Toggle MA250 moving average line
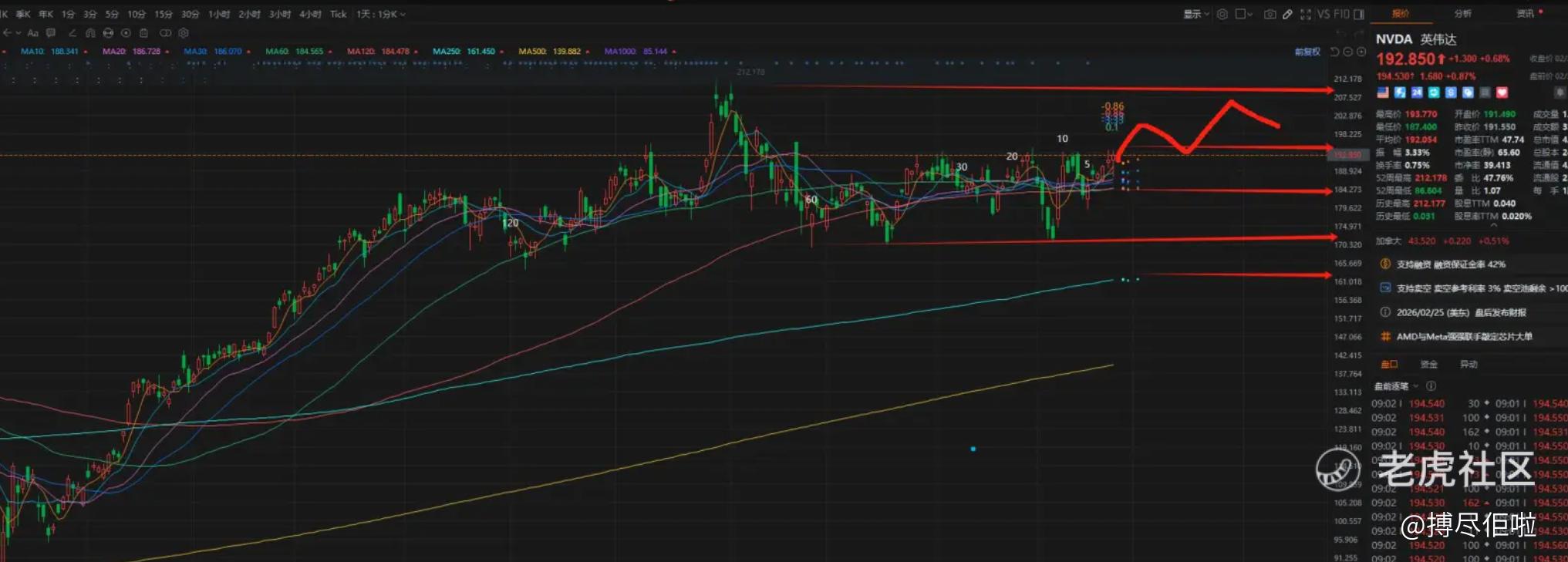Viewport: 1568px width, 562px height. [464, 52]
